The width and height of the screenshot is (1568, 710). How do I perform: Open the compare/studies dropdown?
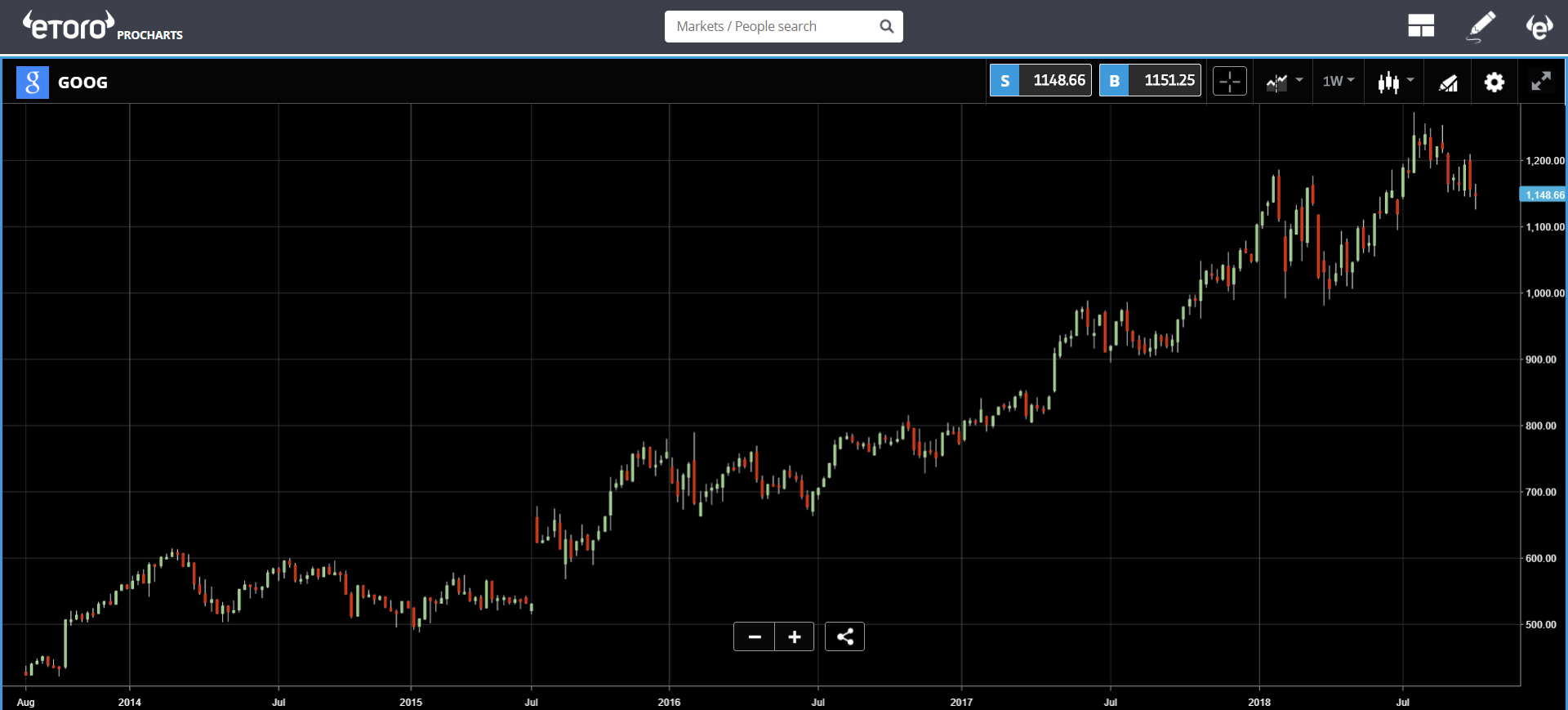coord(1284,82)
